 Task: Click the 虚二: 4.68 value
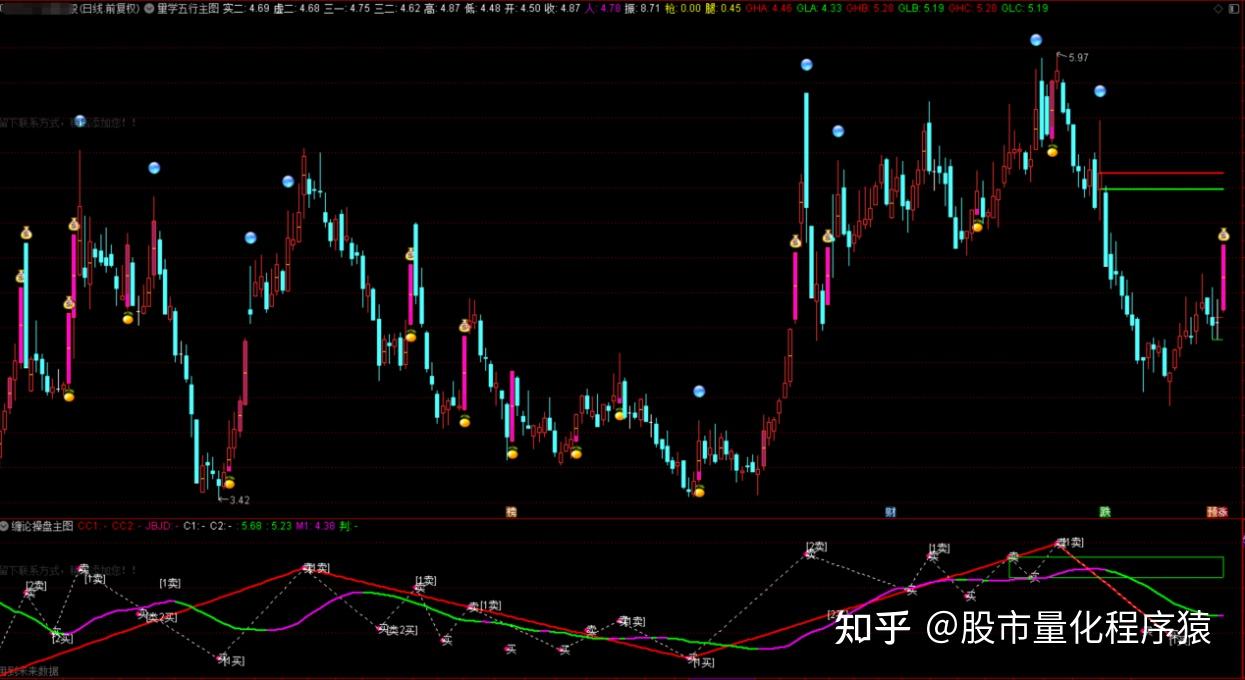(296, 8)
